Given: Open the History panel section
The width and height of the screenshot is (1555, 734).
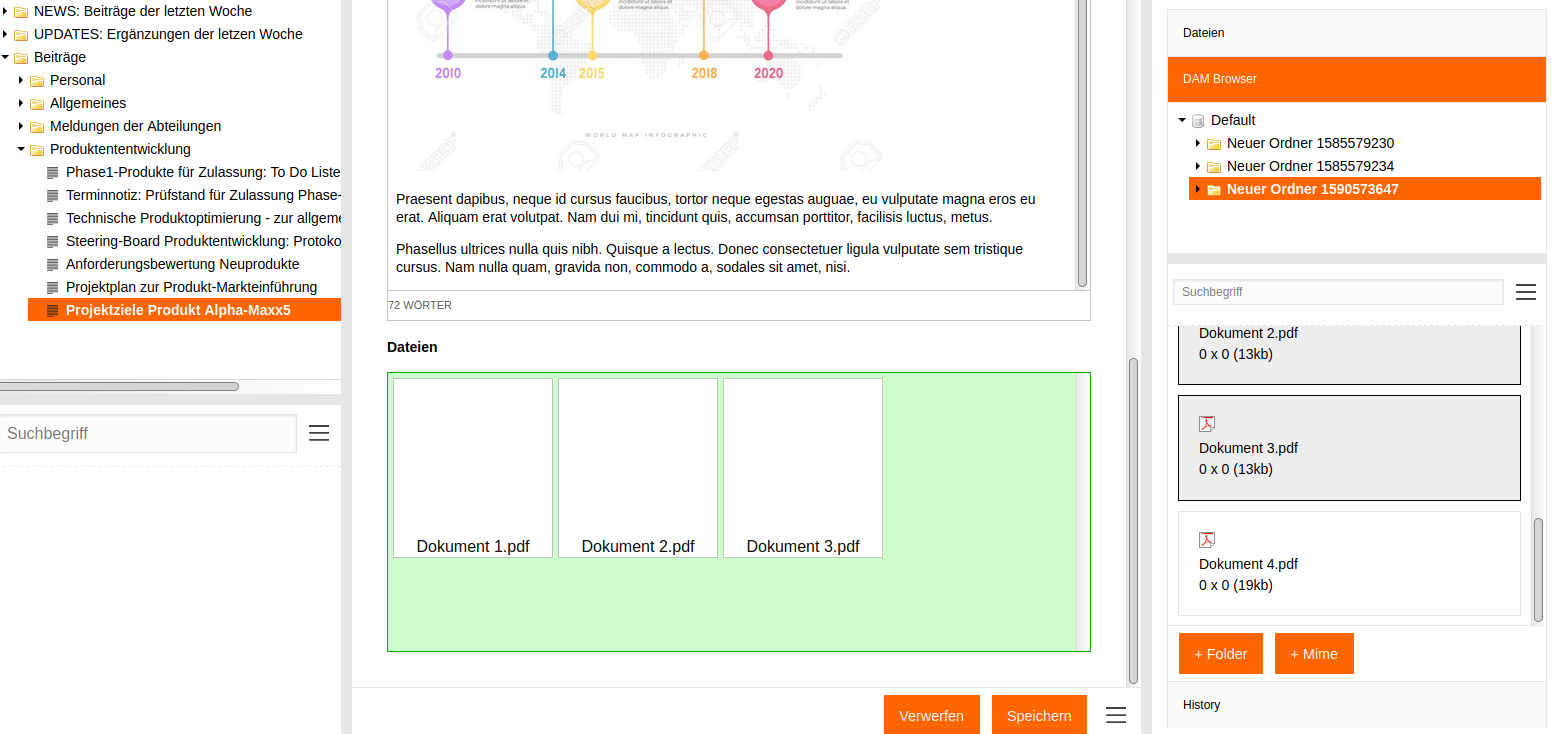Looking at the screenshot, I should [x=1201, y=705].
